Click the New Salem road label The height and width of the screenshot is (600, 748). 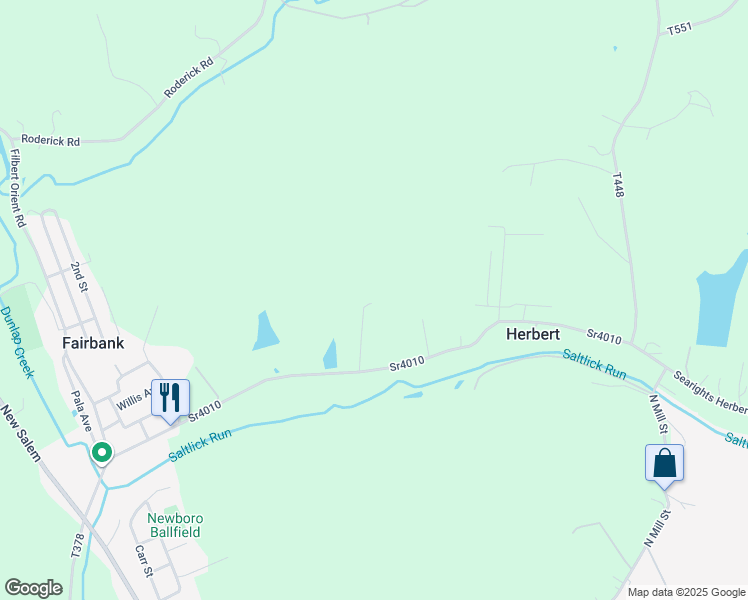[21, 433]
